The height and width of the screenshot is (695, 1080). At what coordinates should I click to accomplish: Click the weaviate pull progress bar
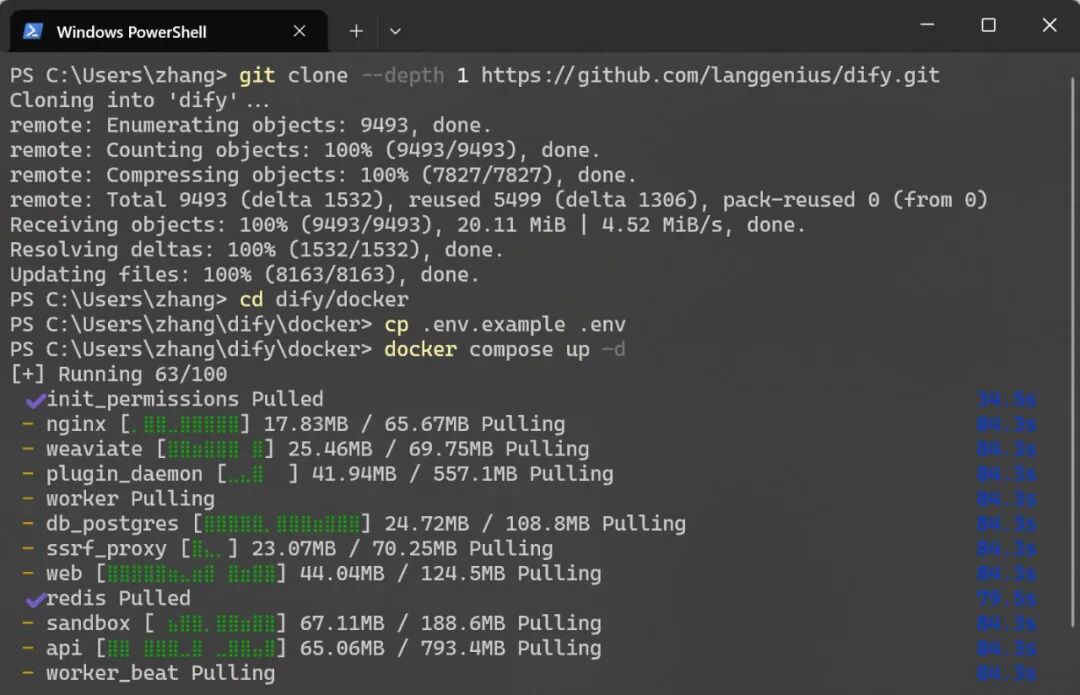[x=215, y=449]
